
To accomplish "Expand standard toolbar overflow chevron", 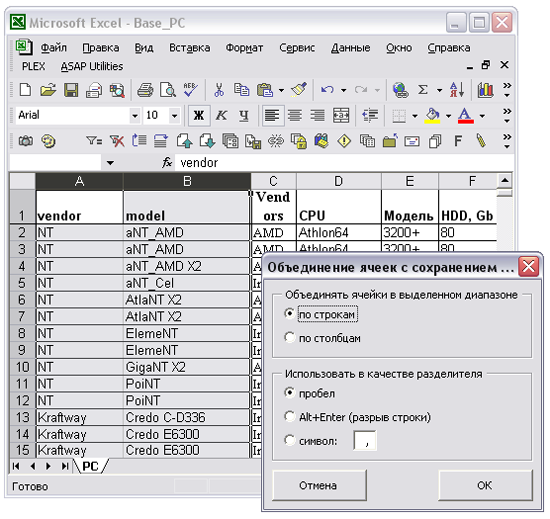I will tap(507, 90).
